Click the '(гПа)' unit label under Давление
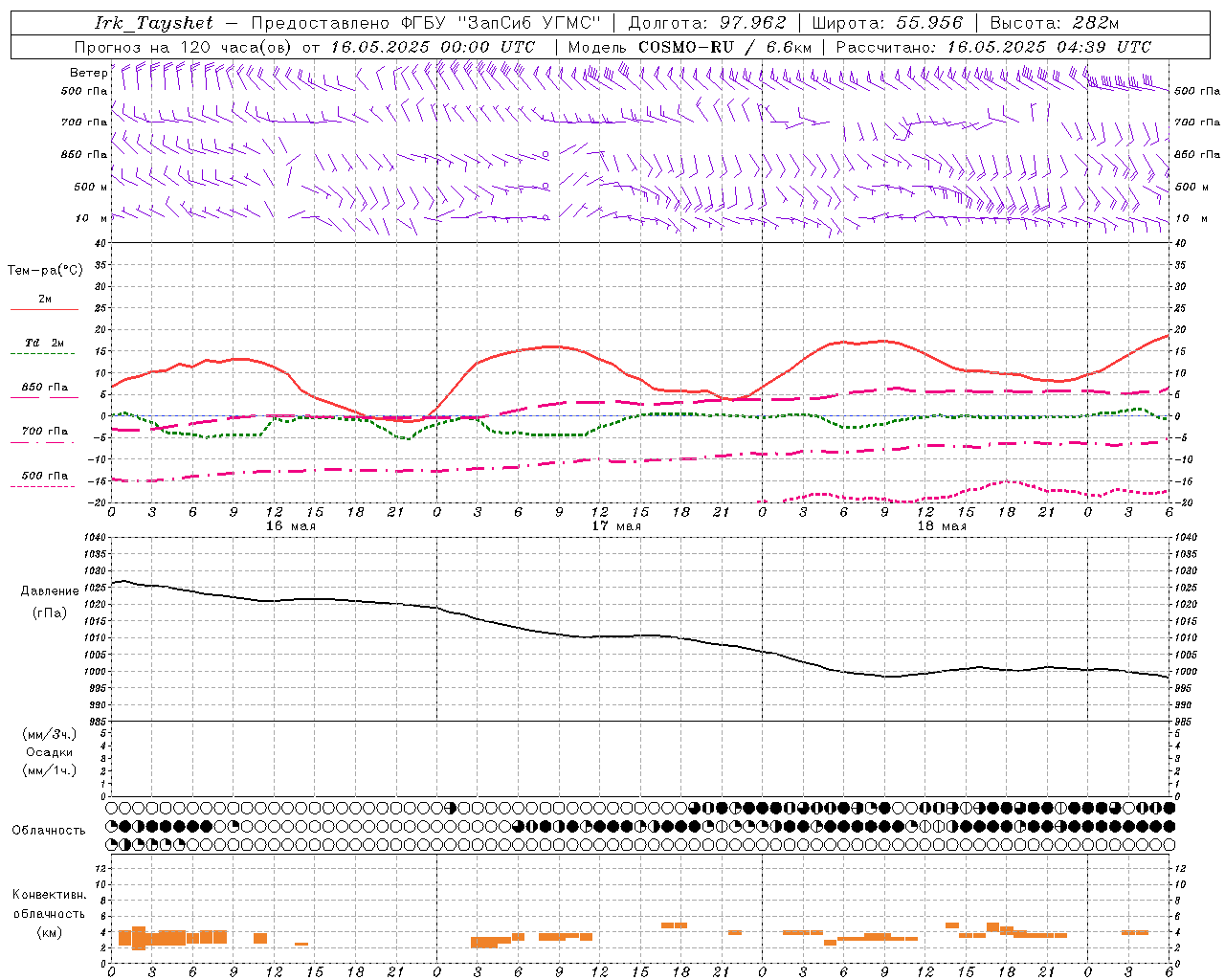This screenshot has width=1225, height=980. [x=50, y=613]
